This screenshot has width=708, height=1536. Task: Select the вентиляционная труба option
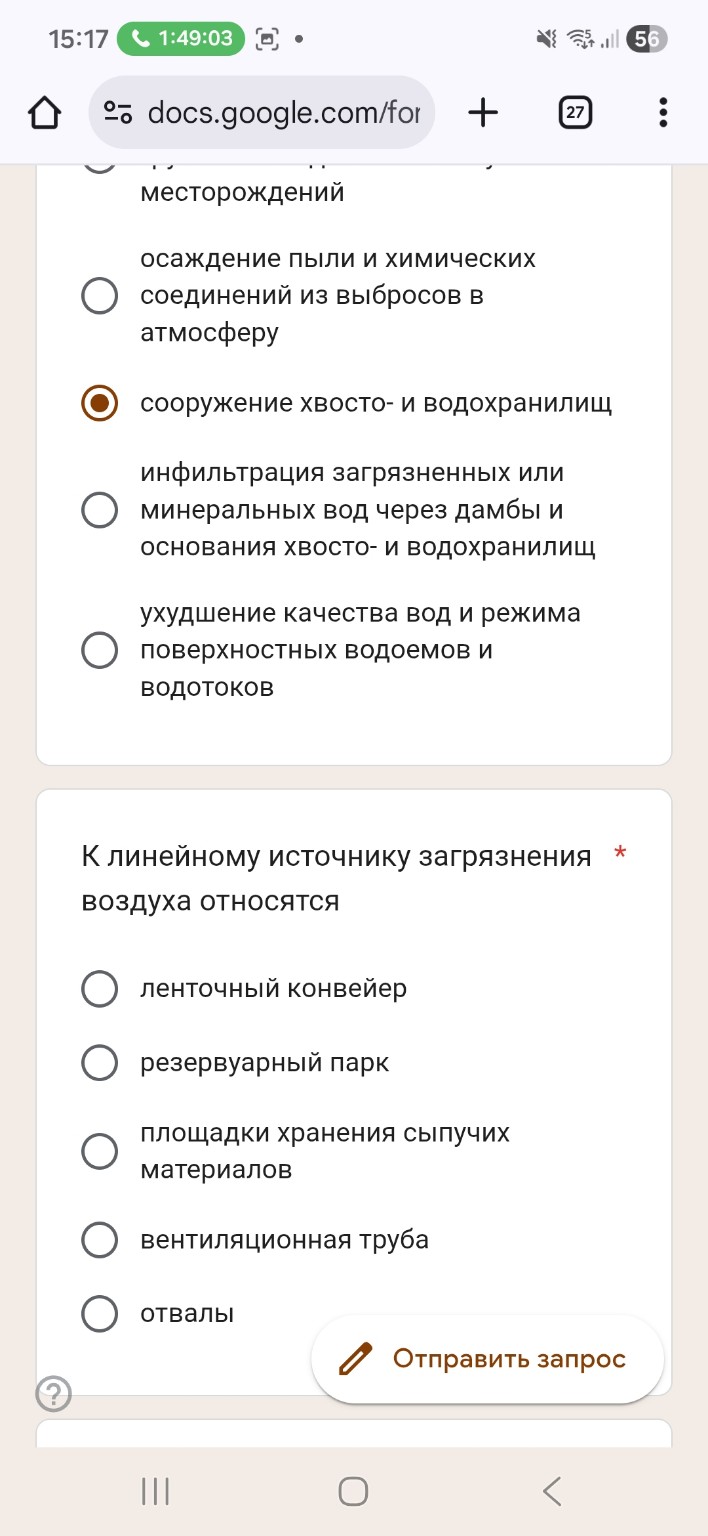pos(99,1239)
